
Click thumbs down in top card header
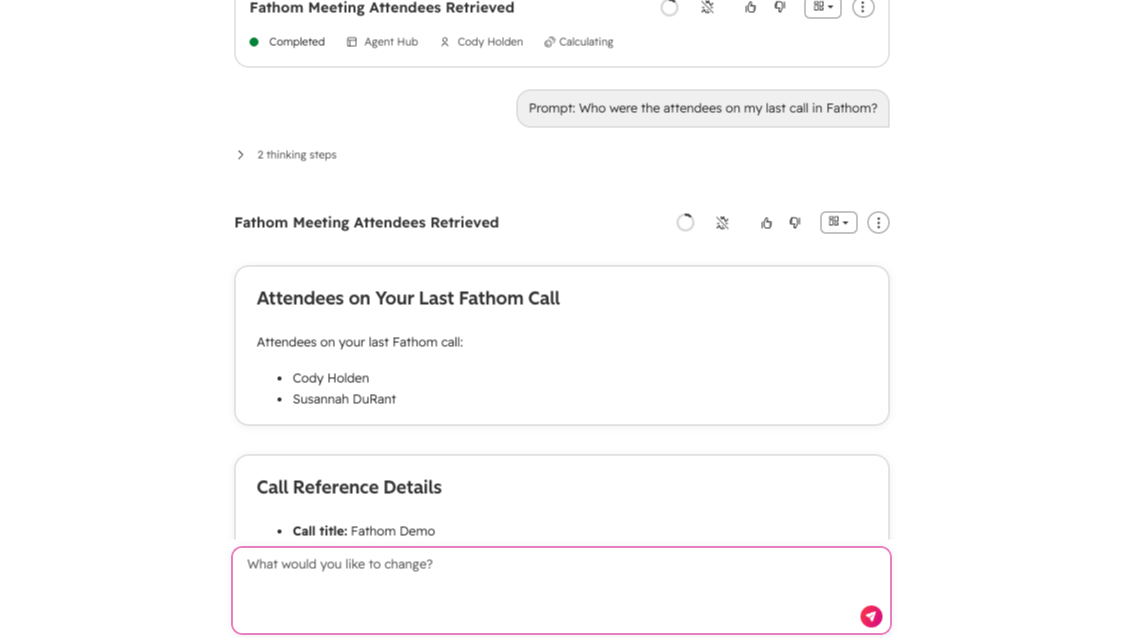[780, 7]
